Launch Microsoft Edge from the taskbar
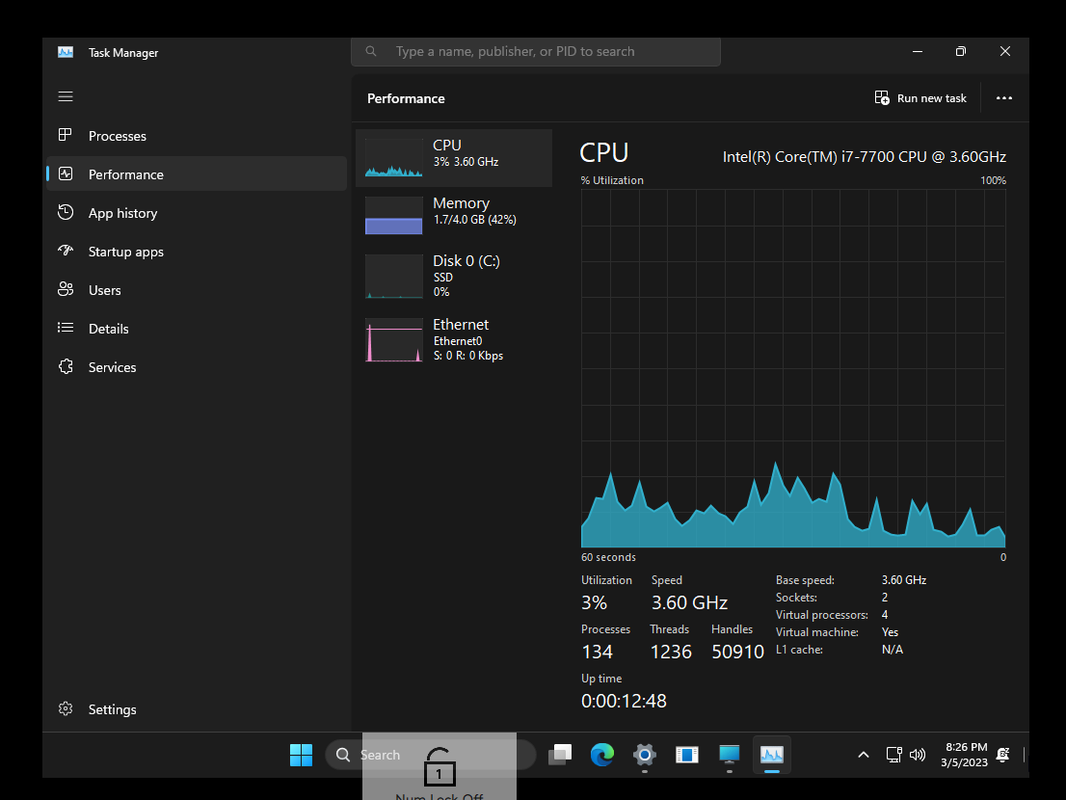 (x=602, y=755)
